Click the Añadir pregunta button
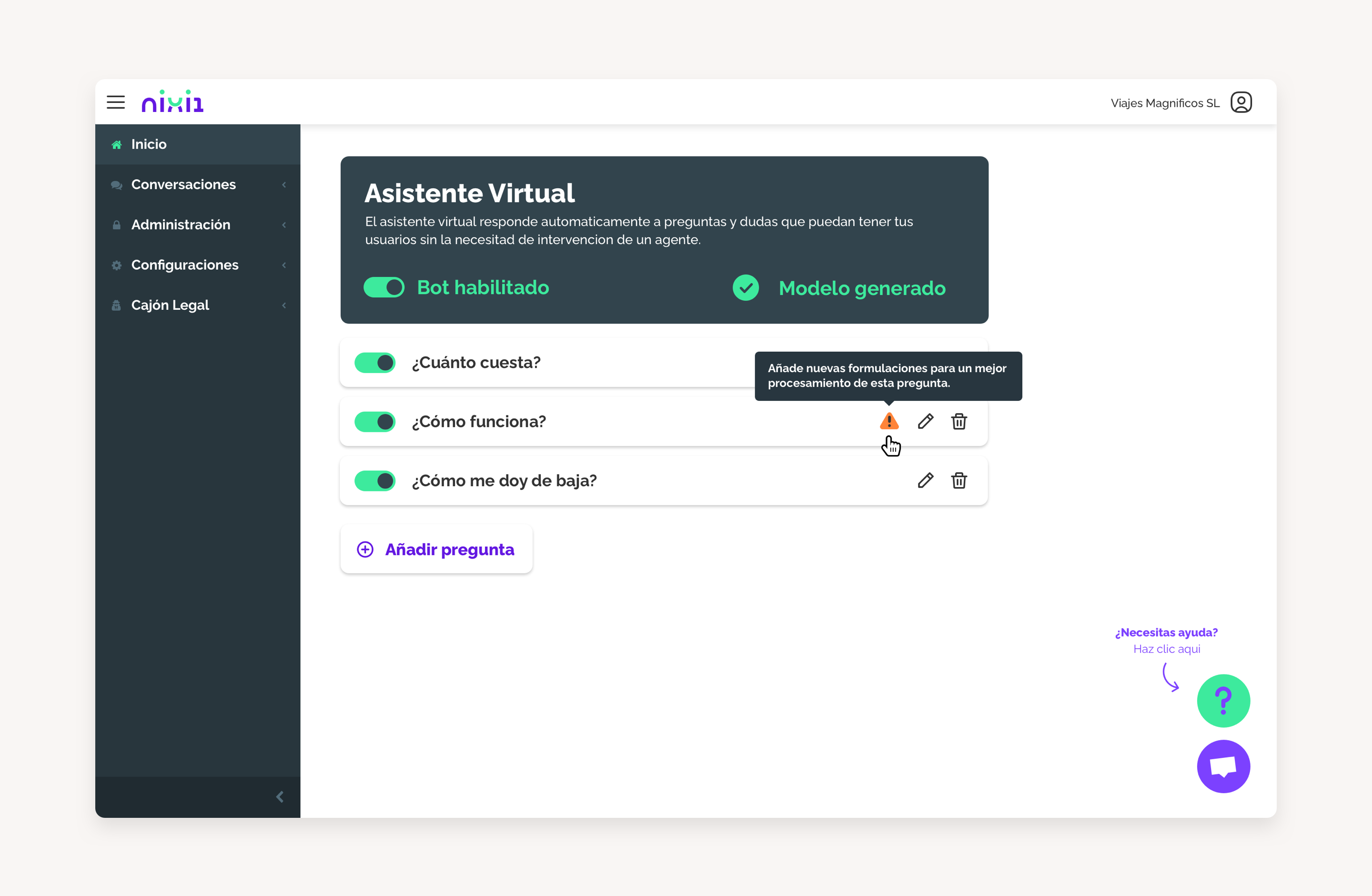This screenshot has height=896, width=1372. pos(436,550)
